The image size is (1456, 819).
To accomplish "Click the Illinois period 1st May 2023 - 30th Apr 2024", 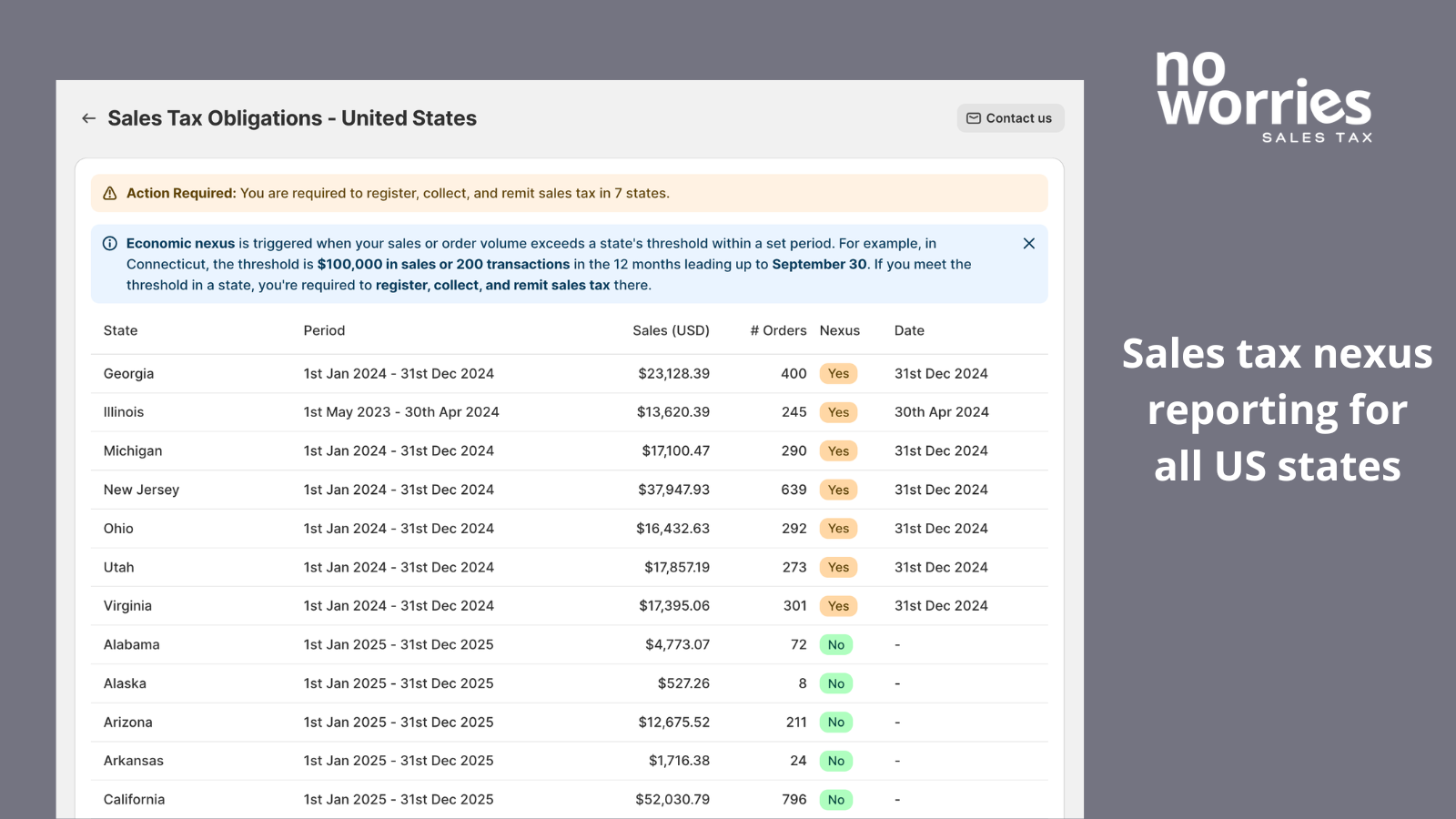I will click(401, 411).
